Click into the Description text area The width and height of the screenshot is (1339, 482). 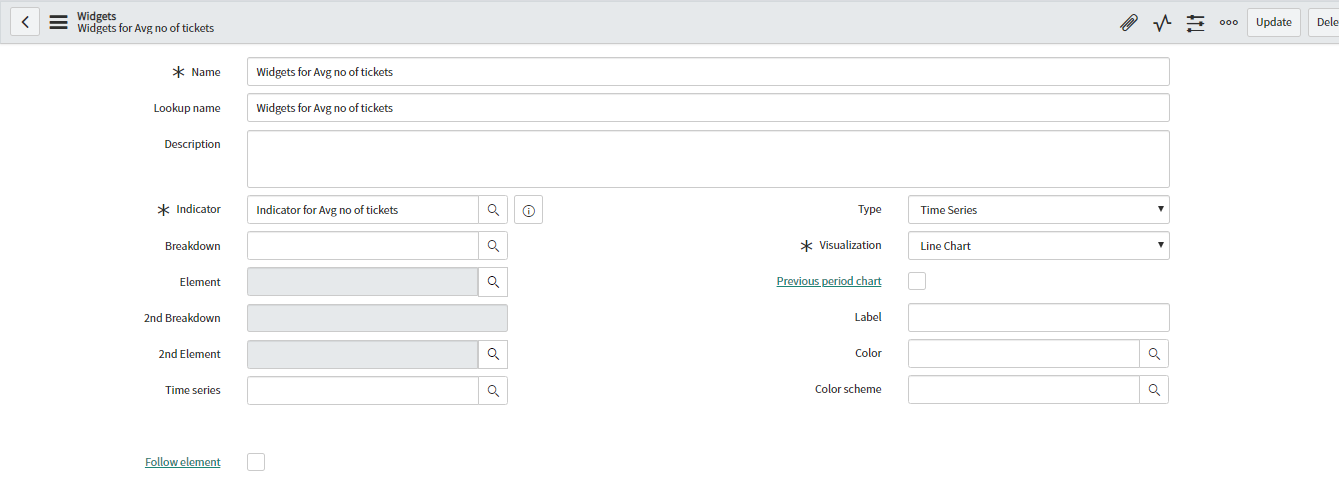708,159
